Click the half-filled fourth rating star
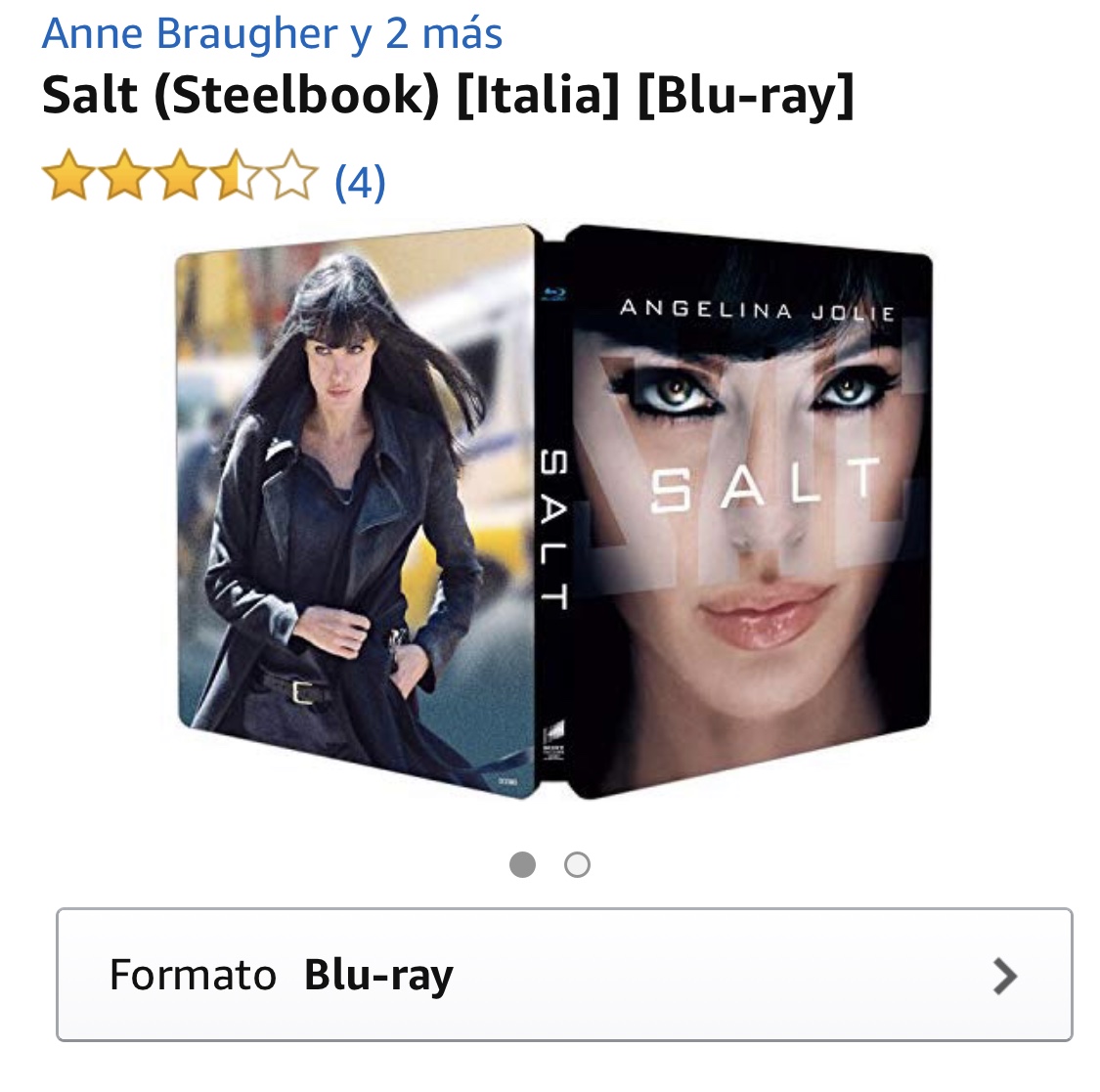Viewport: 1100px width, 1092px height. (x=237, y=175)
